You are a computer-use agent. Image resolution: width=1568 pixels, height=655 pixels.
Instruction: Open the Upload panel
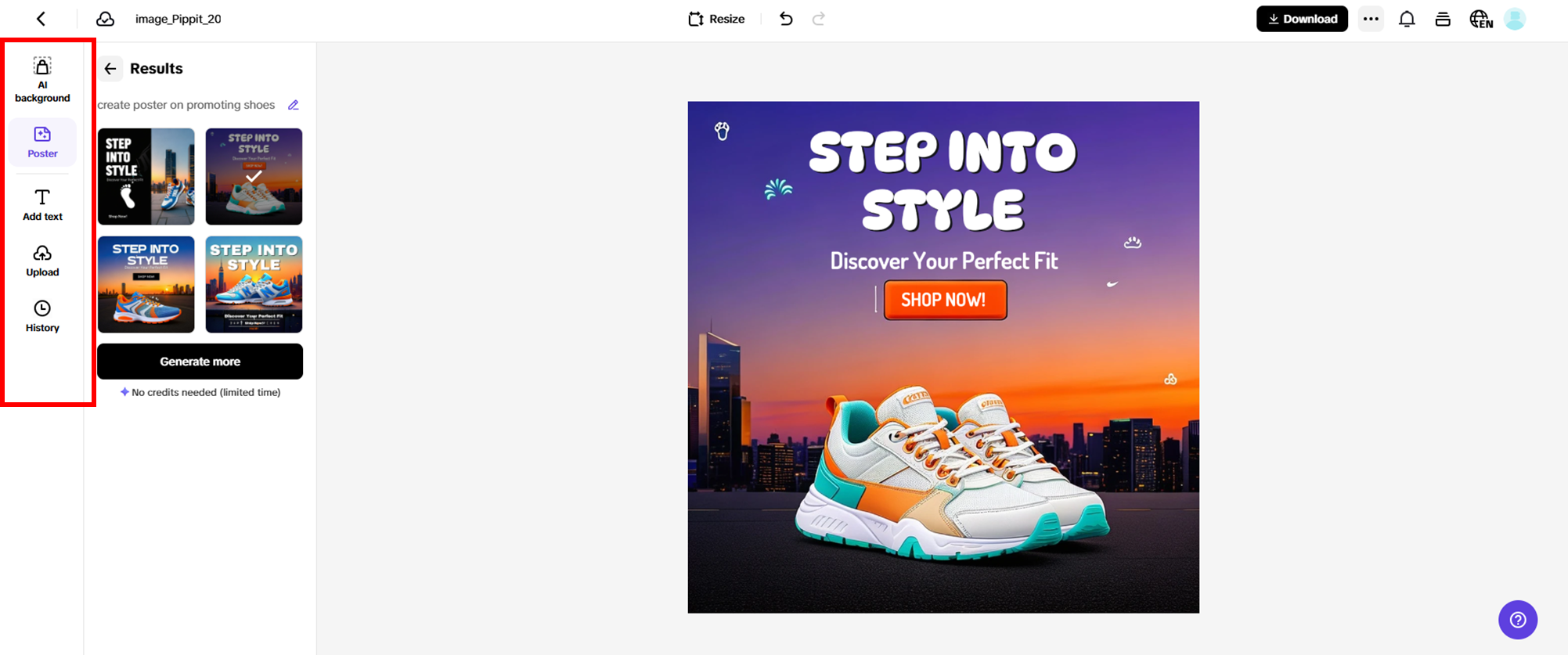(41, 260)
